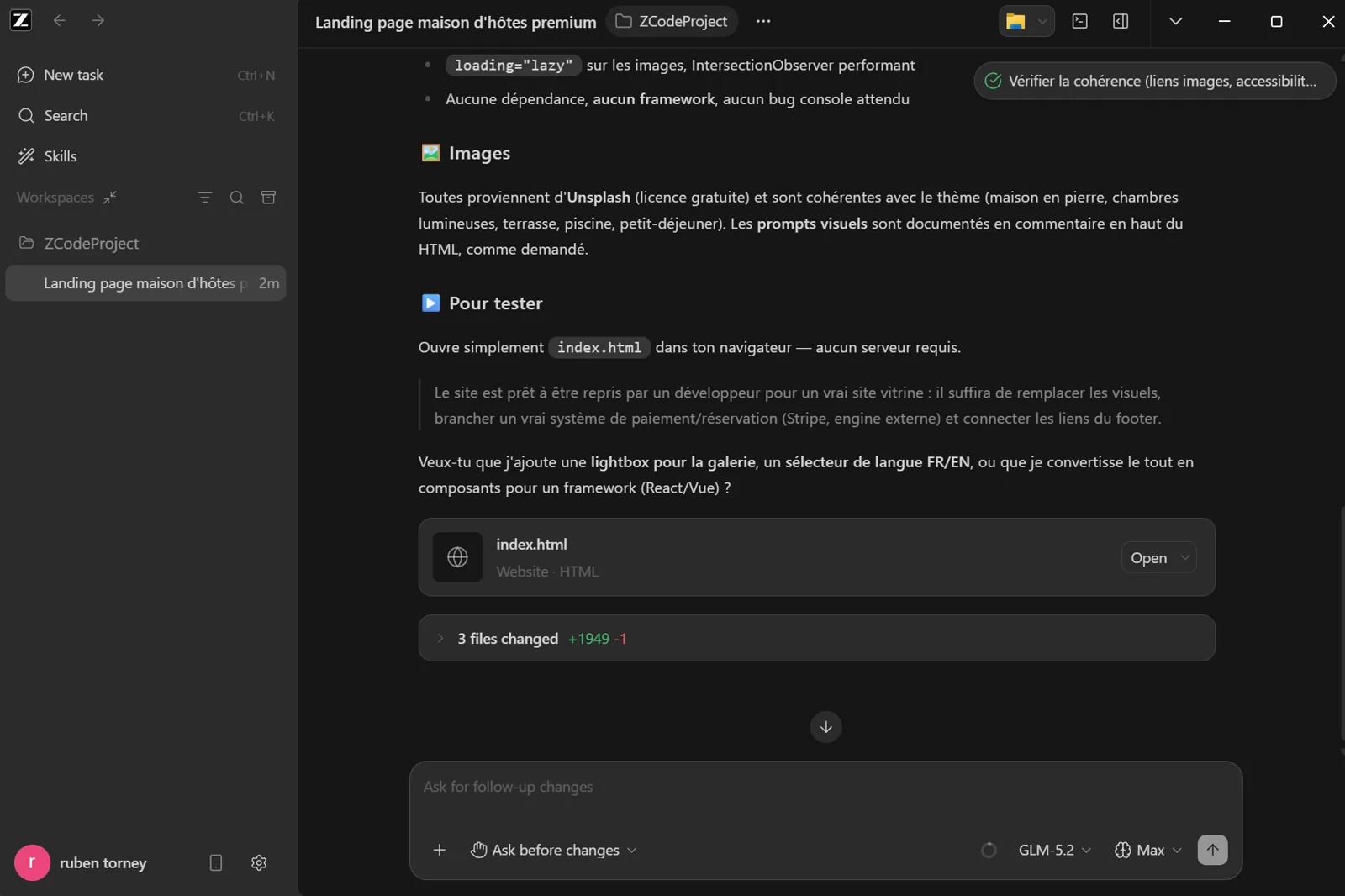This screenshot has height=896, width=1345.
Task: Open the GLM-5.2 model selector
Action: [1055, 851]
